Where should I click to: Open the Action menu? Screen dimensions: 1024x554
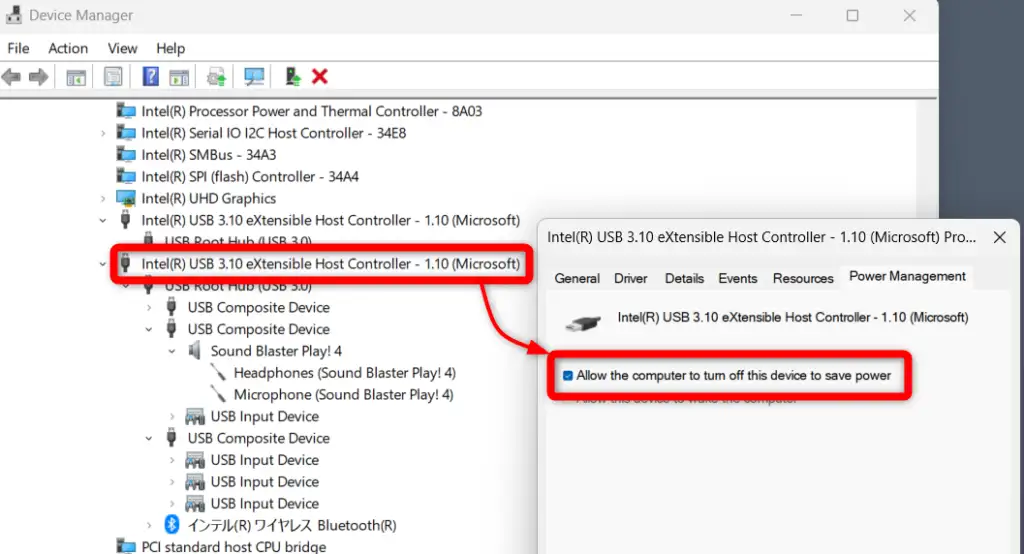pyautogui.click(x=68, y=48)
